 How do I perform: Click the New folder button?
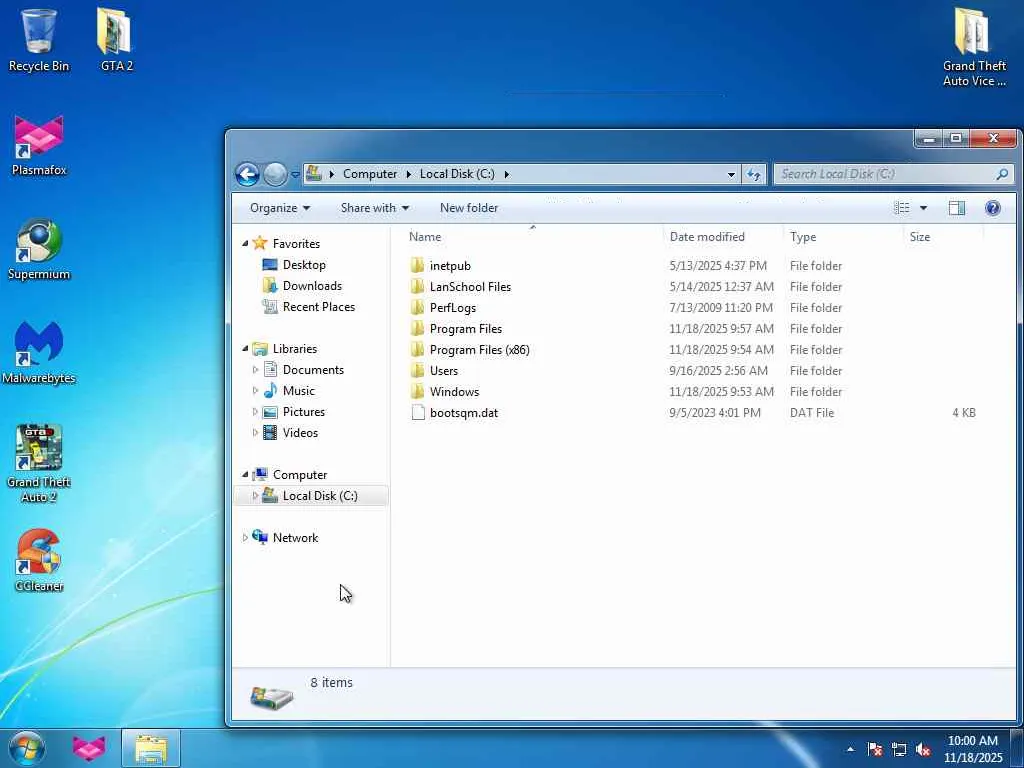469,208
